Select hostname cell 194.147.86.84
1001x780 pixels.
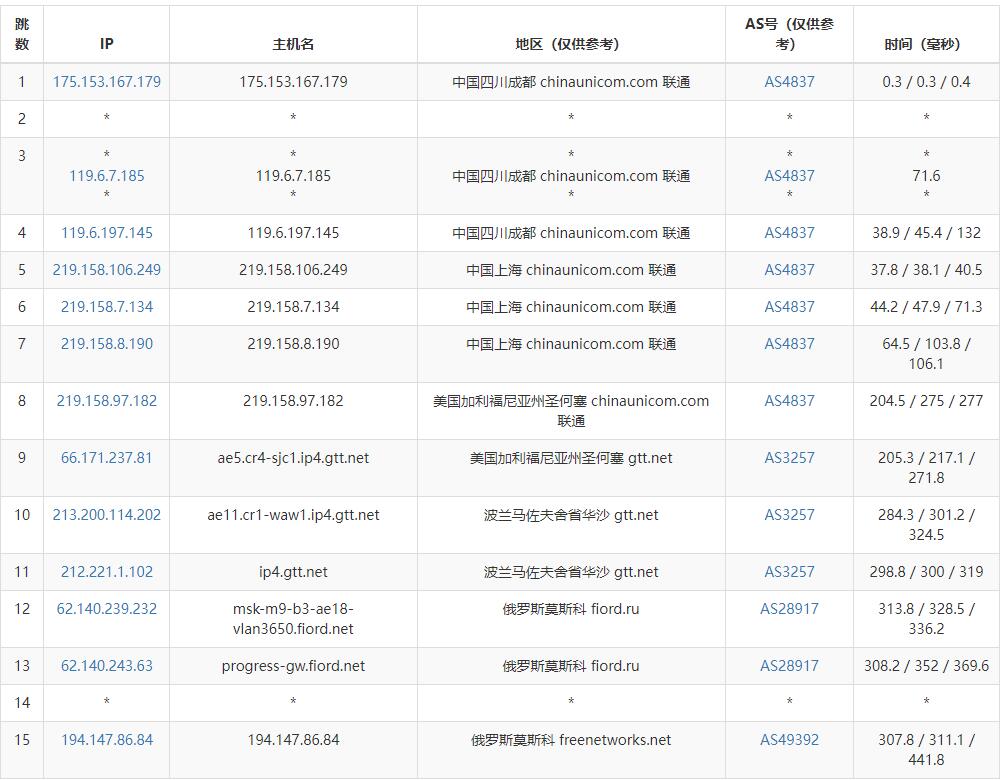click(x=293, y=739)
